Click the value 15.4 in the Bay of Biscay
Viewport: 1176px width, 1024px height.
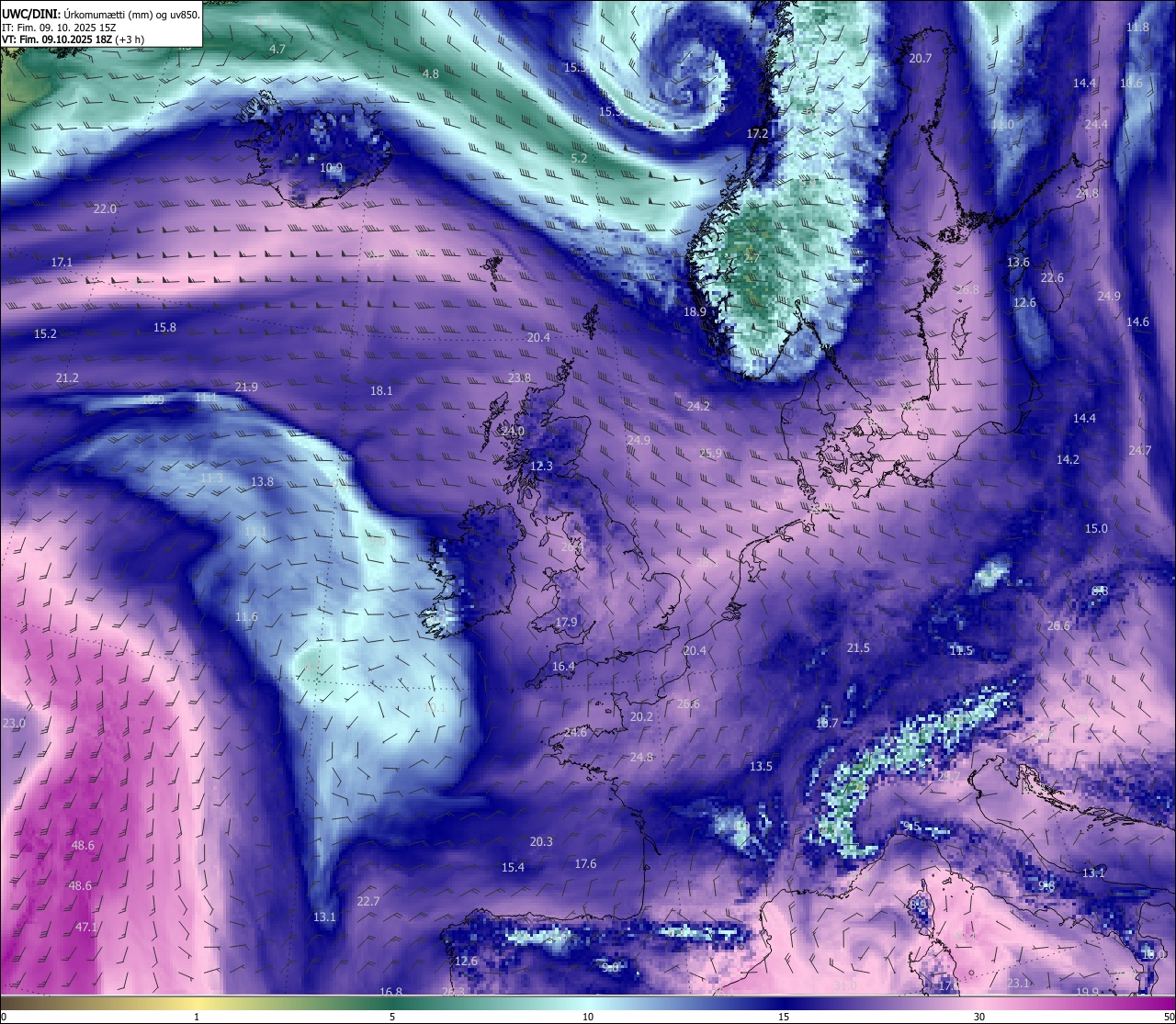[513, 867]
